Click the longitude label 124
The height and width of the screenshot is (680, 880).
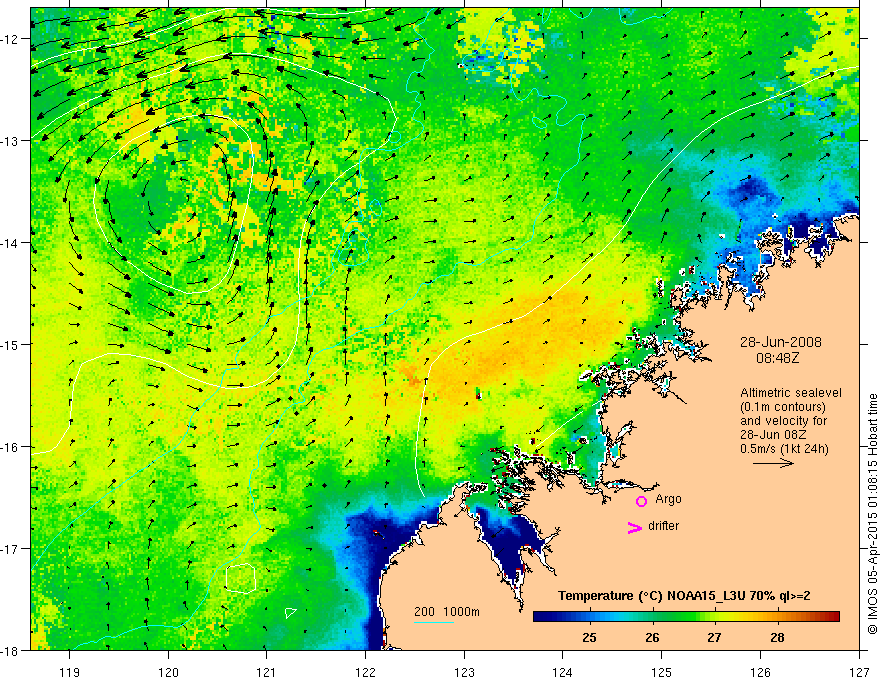(x=563, y=672)
